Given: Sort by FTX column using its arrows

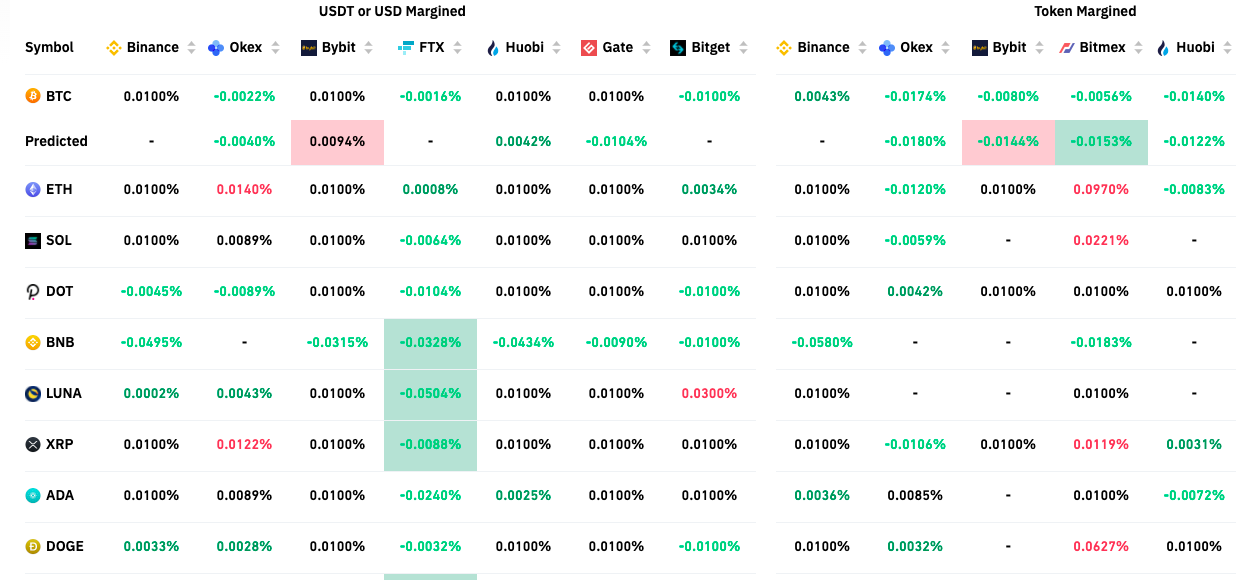Looking at the screenshot, I should [457, 47].
